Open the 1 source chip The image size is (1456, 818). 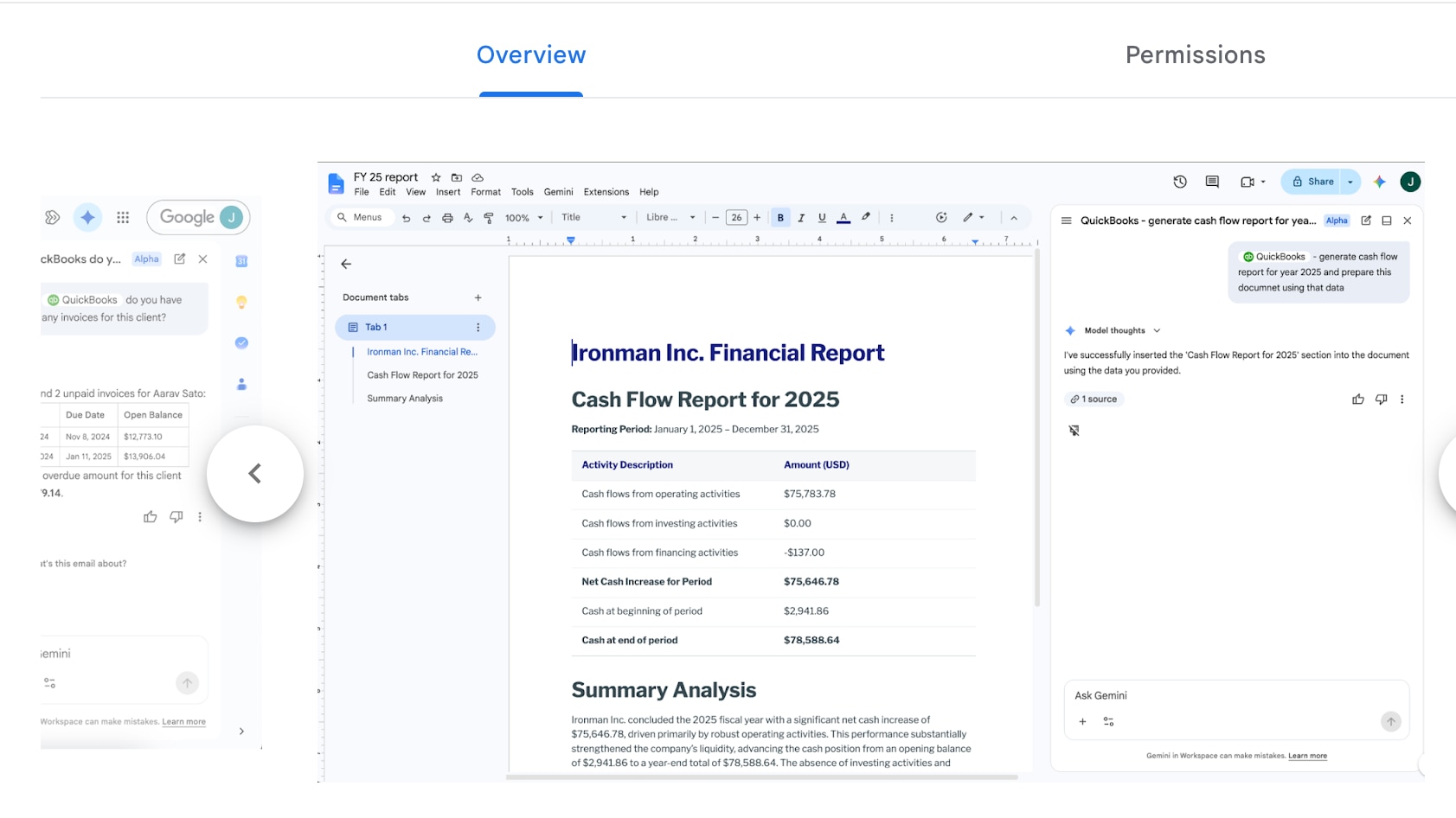pos(1094,399)
